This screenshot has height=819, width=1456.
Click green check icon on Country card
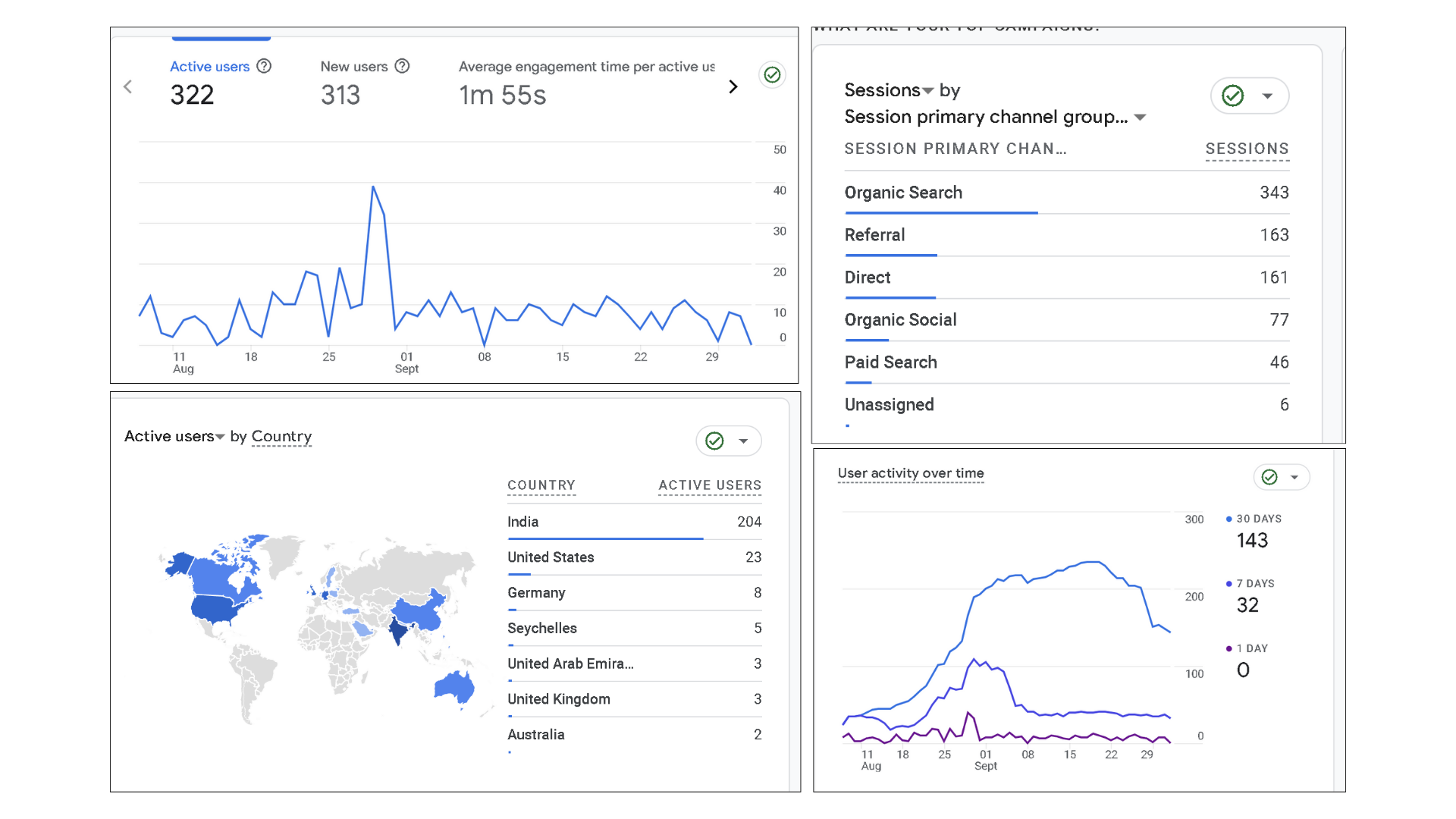click(x=714, y=441)
